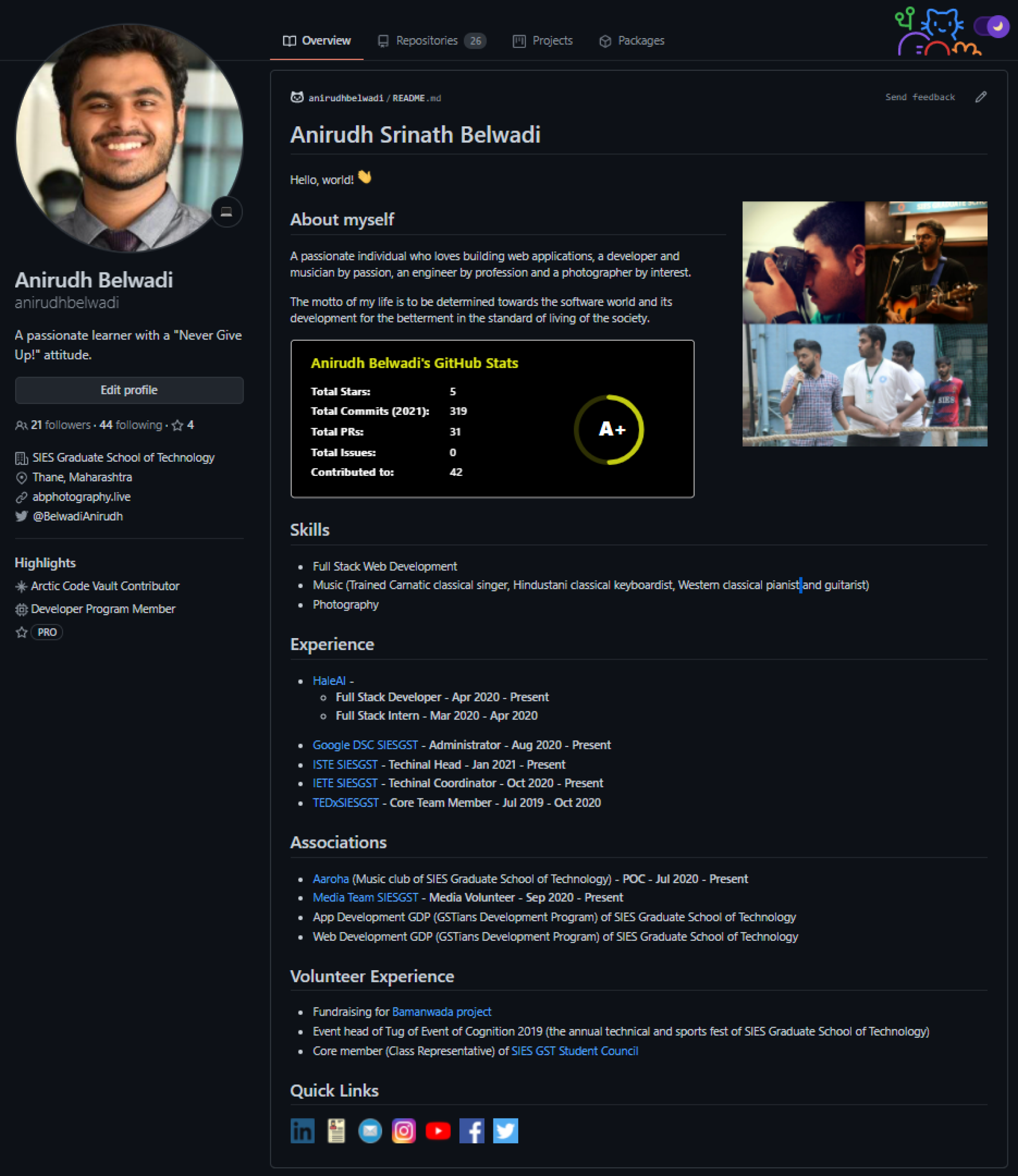
Task: Click the email envelope icon
Action: click(x=370, y=1131)
